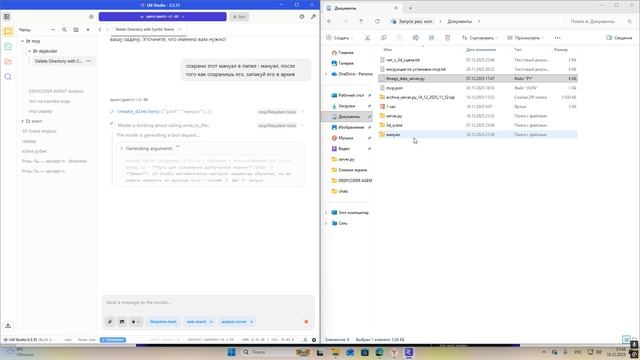640x360 pixels.
Task: Open LM Studio icon on the taskbar
Action: click(409, 352)
